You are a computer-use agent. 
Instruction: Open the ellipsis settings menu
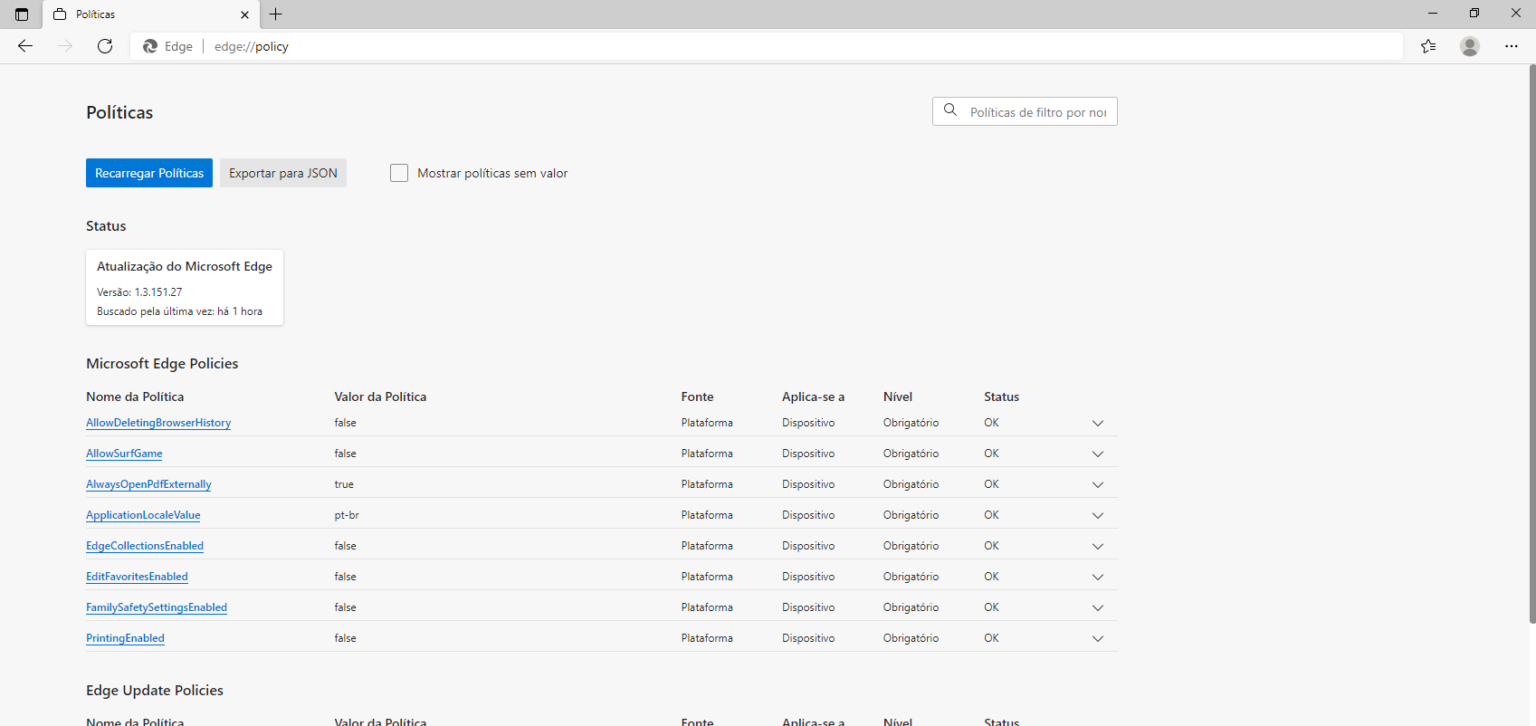tap(1511, 46)
